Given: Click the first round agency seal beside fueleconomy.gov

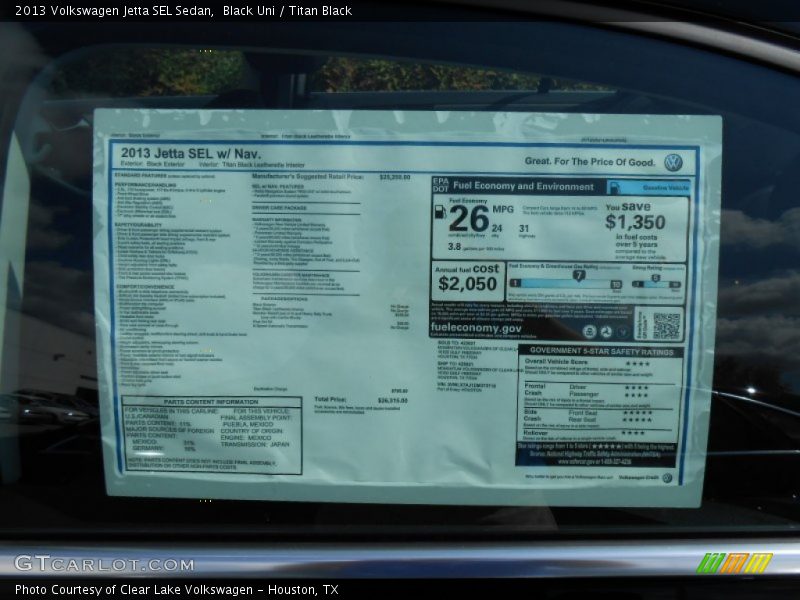Looking at the screenshot, I should click(x=589, y=332).
